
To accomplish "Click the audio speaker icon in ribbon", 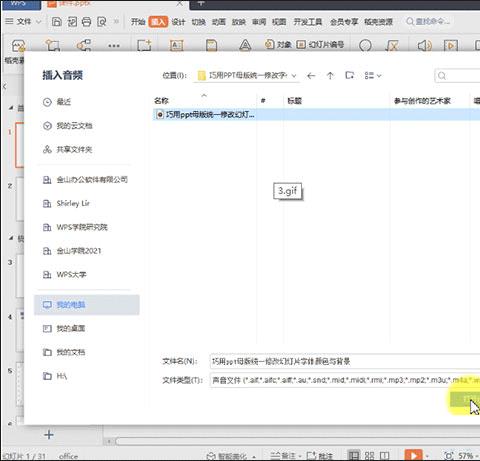I will [x=424, y=45].
